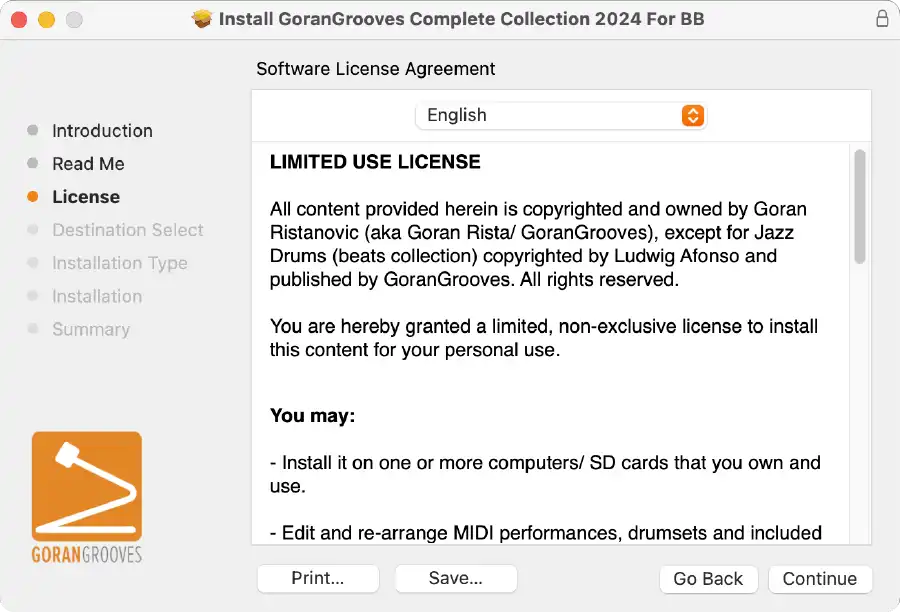Viewport: 900px width, 612px height.
Task: Click the Save... button
Action: coord(456,578)
